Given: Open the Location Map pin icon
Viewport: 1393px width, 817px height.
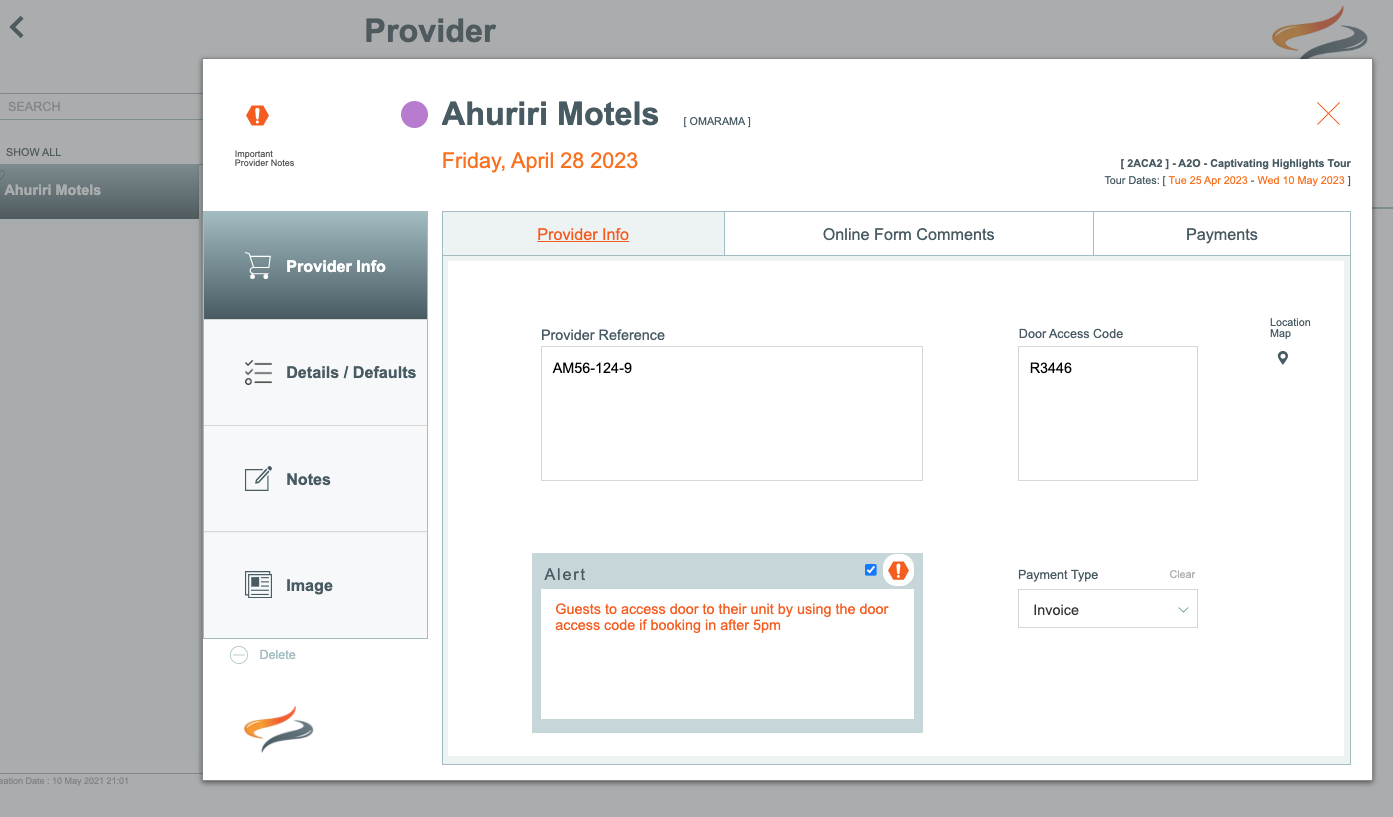Looking at the screenshot, I should click(1283, 358).
